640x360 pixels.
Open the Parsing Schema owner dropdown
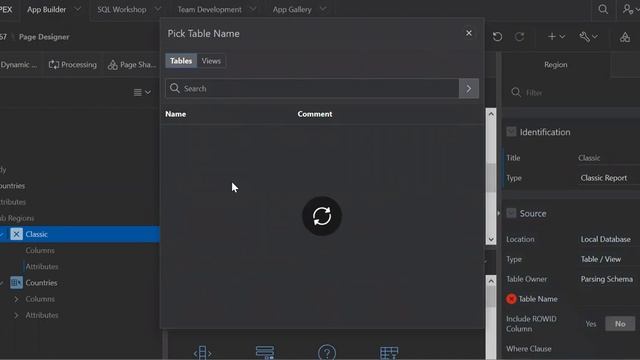pyautogui.click(x=608, y=279)
